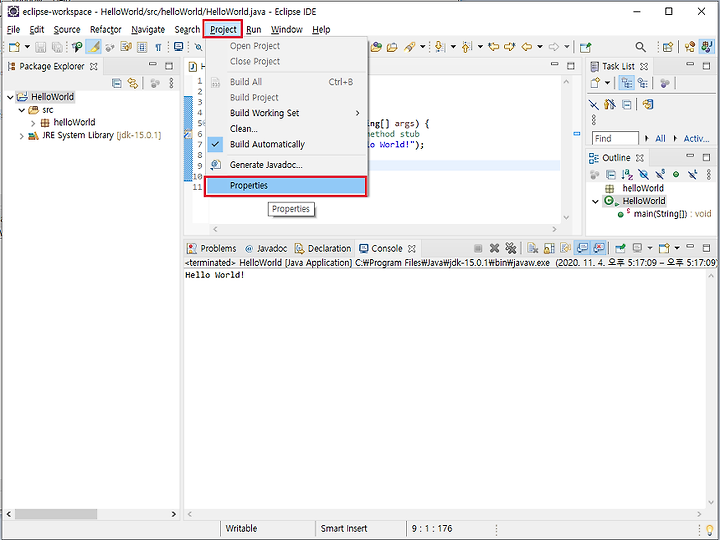720x540 pixels.
Task: Click the Open Perspective icon
Action: (x=668, y=47)
